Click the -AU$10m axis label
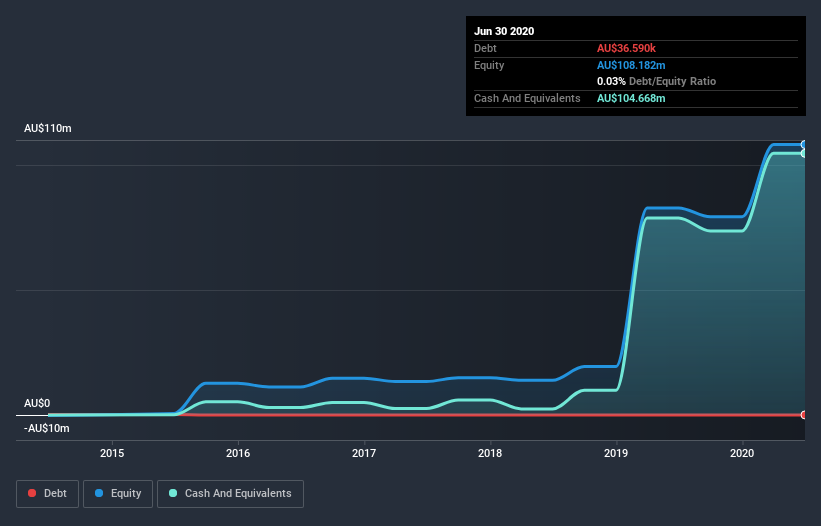The width and height of the screenshot is (821, 526). [47, 429]
